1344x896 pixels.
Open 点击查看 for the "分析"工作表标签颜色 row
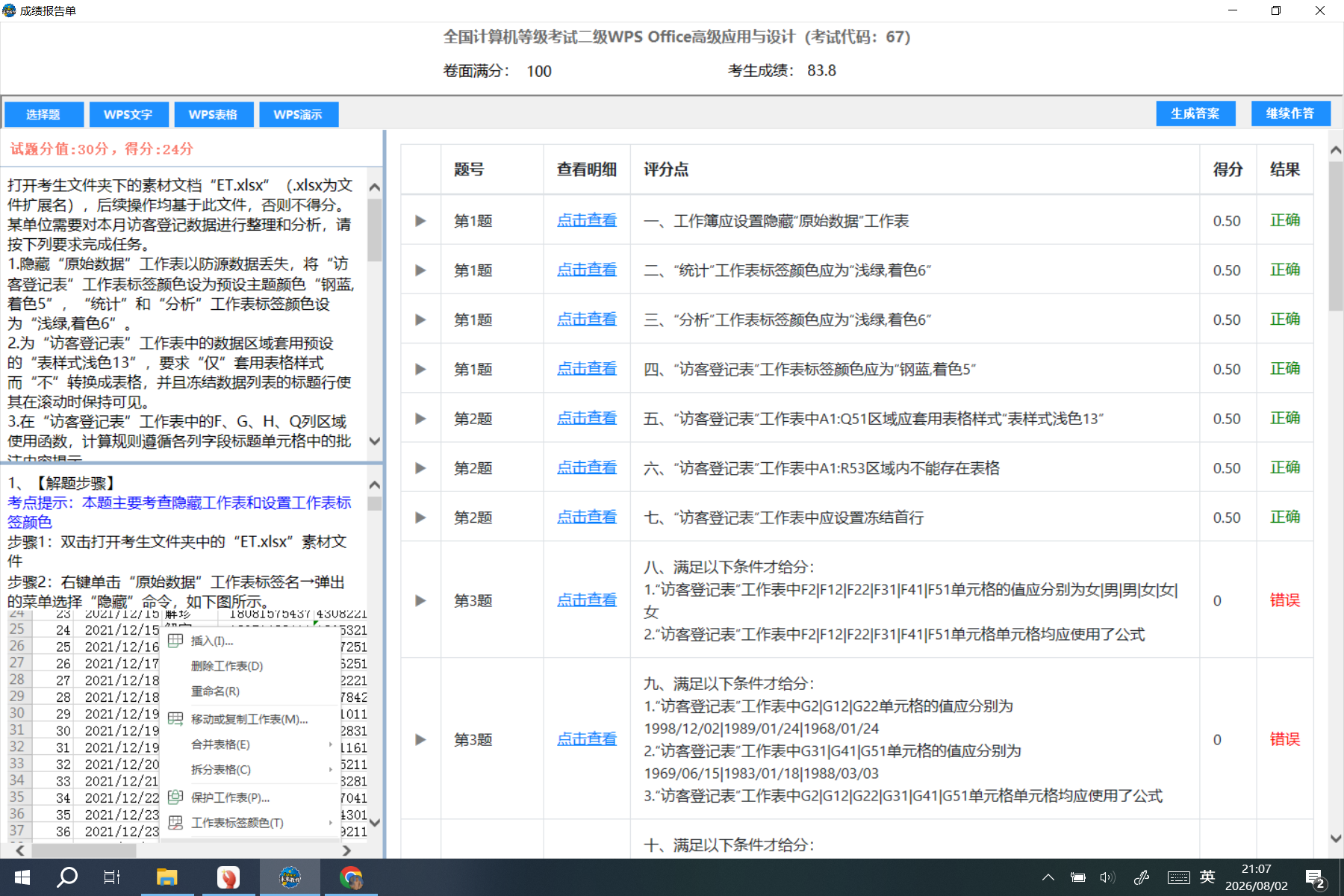point(587,319)
